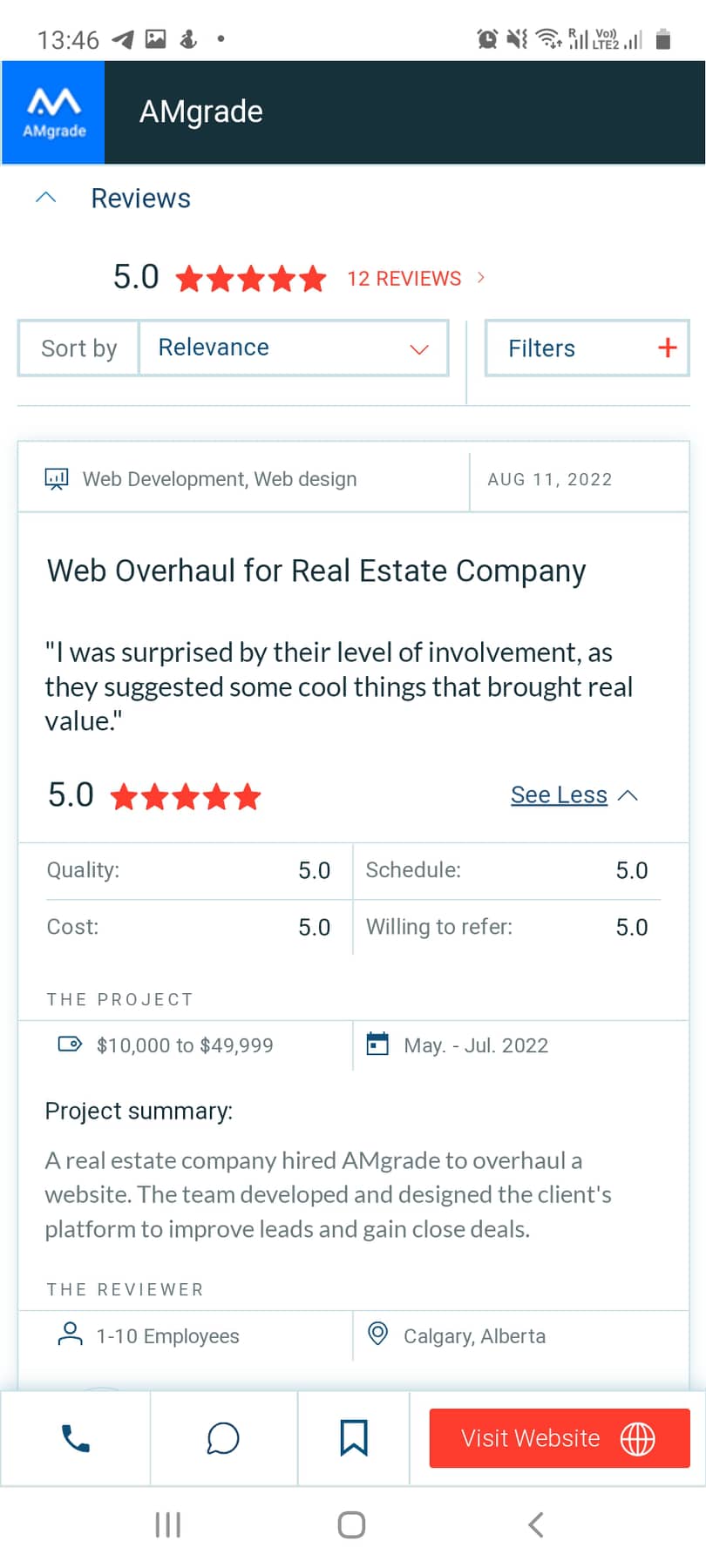Bookmark this company with the bookmark icon
Image resolution: width=706 pixels, height=1568 pixels.
click(353, 1438)
